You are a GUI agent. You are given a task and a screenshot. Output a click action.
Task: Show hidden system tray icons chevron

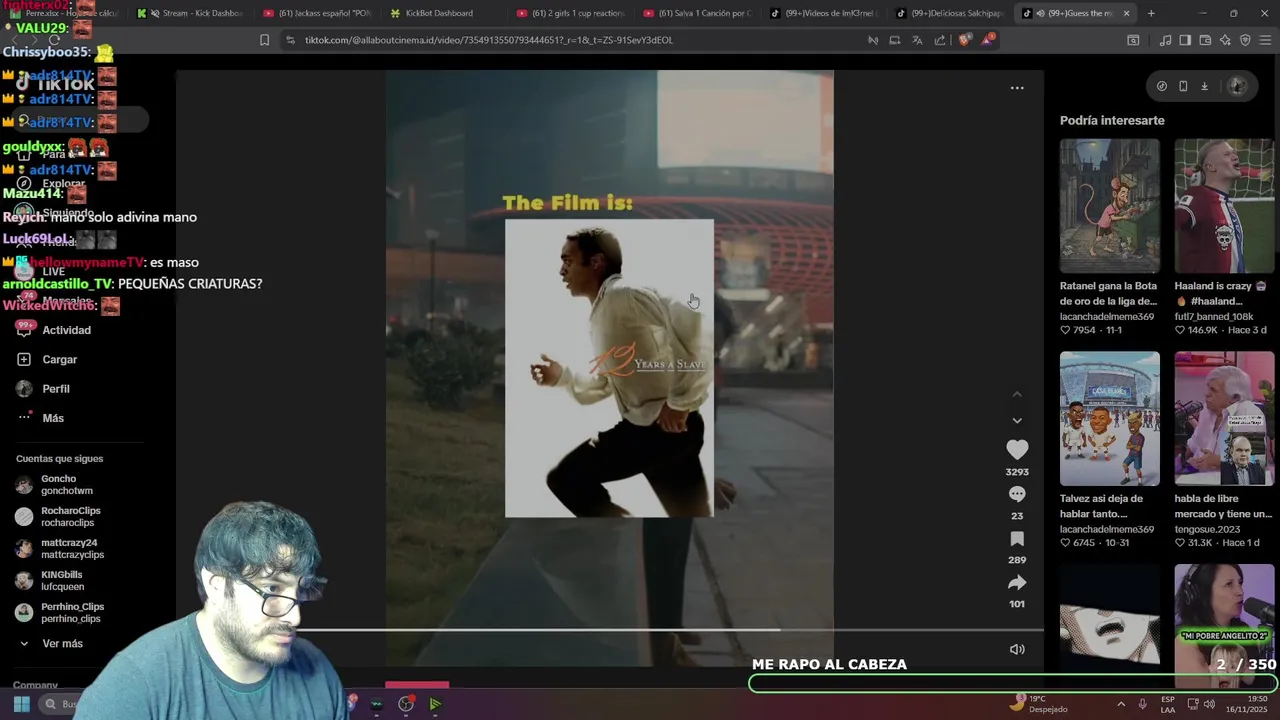(1120, 704)
